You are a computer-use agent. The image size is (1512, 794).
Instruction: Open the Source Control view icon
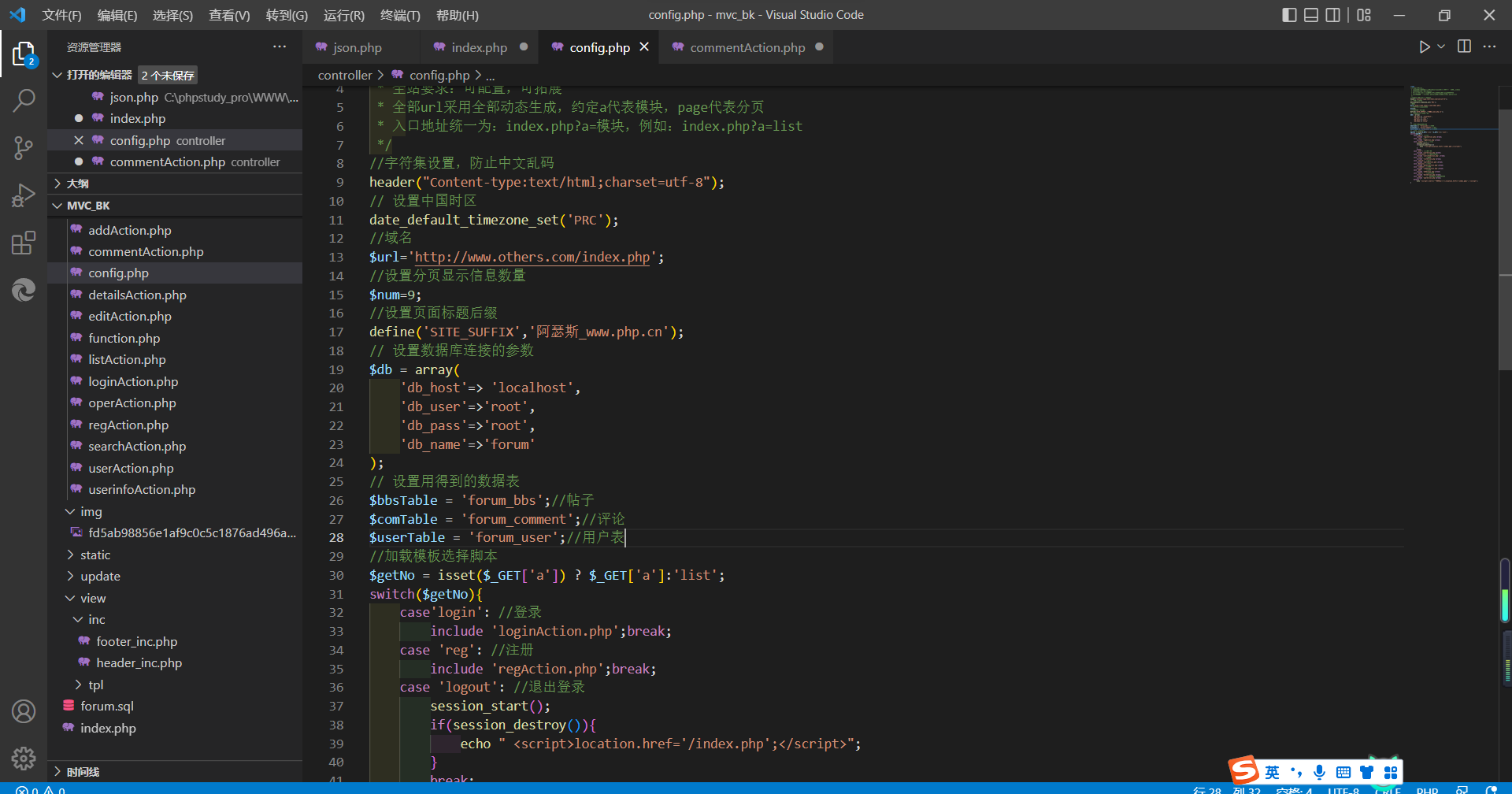pyautogui.click(x=24, y=148)
